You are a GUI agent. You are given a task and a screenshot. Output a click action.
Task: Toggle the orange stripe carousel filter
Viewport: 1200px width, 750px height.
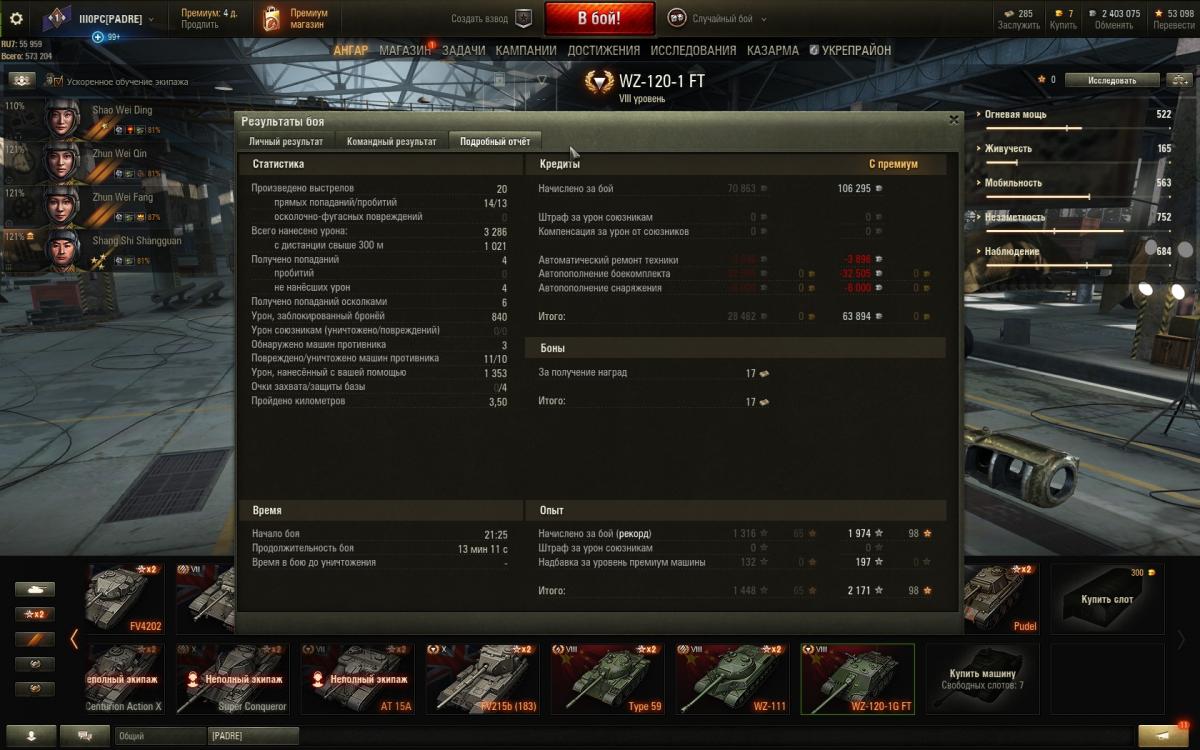(34, 639)
